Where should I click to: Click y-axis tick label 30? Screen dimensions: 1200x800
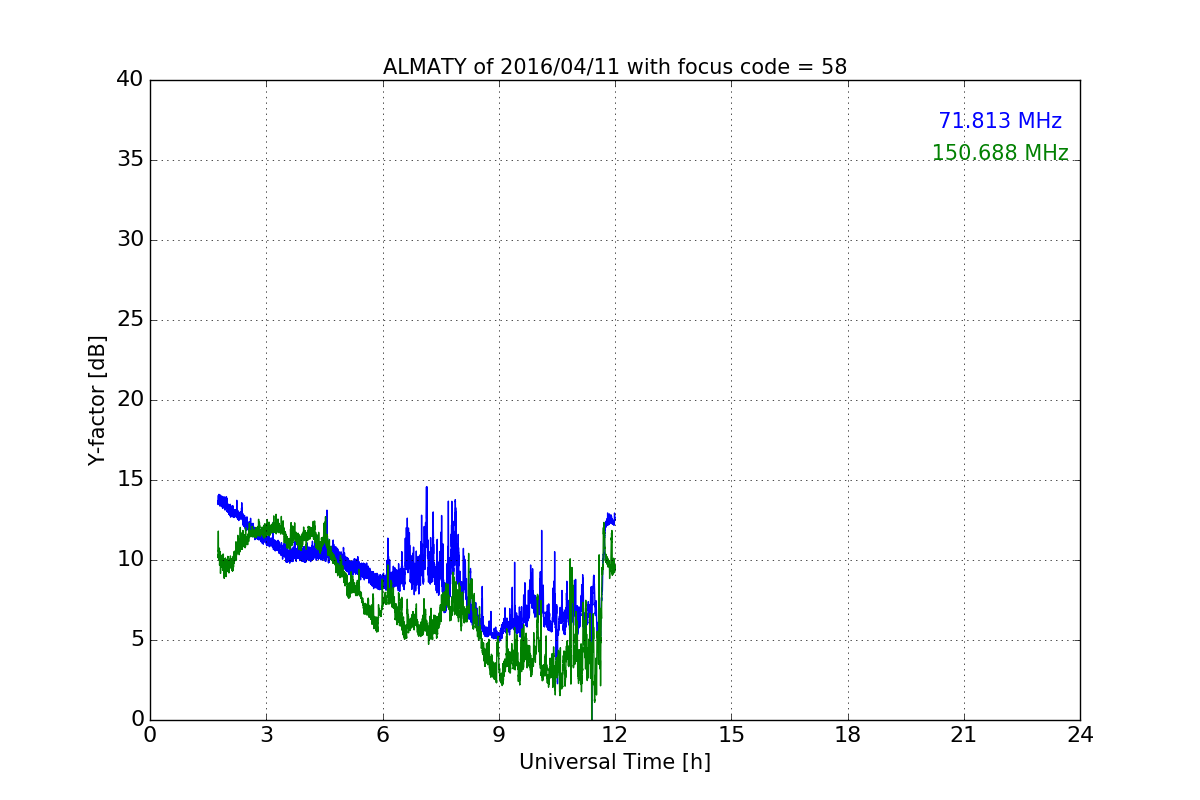coord(130,240)
